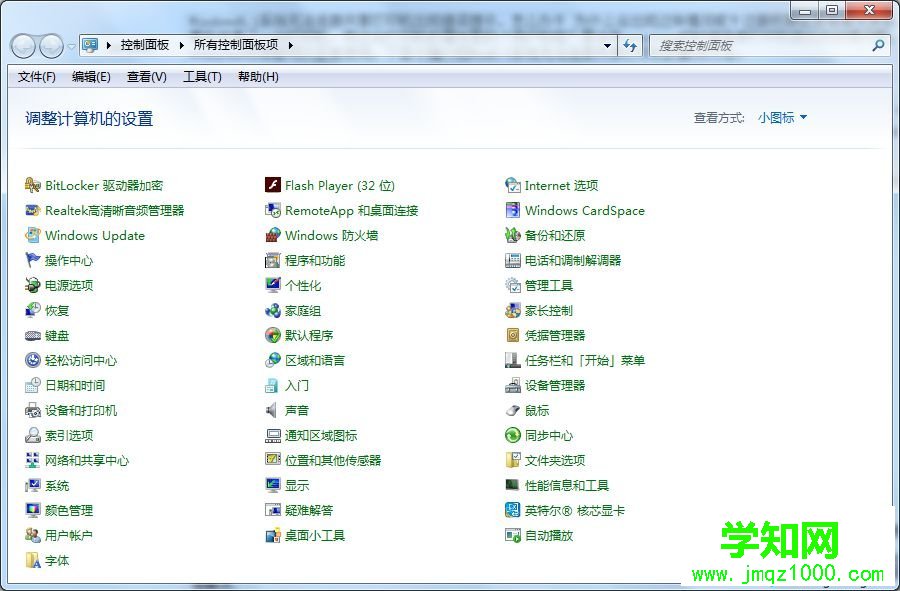
Task: Go back with the Back button
Action: pos(24,46)
